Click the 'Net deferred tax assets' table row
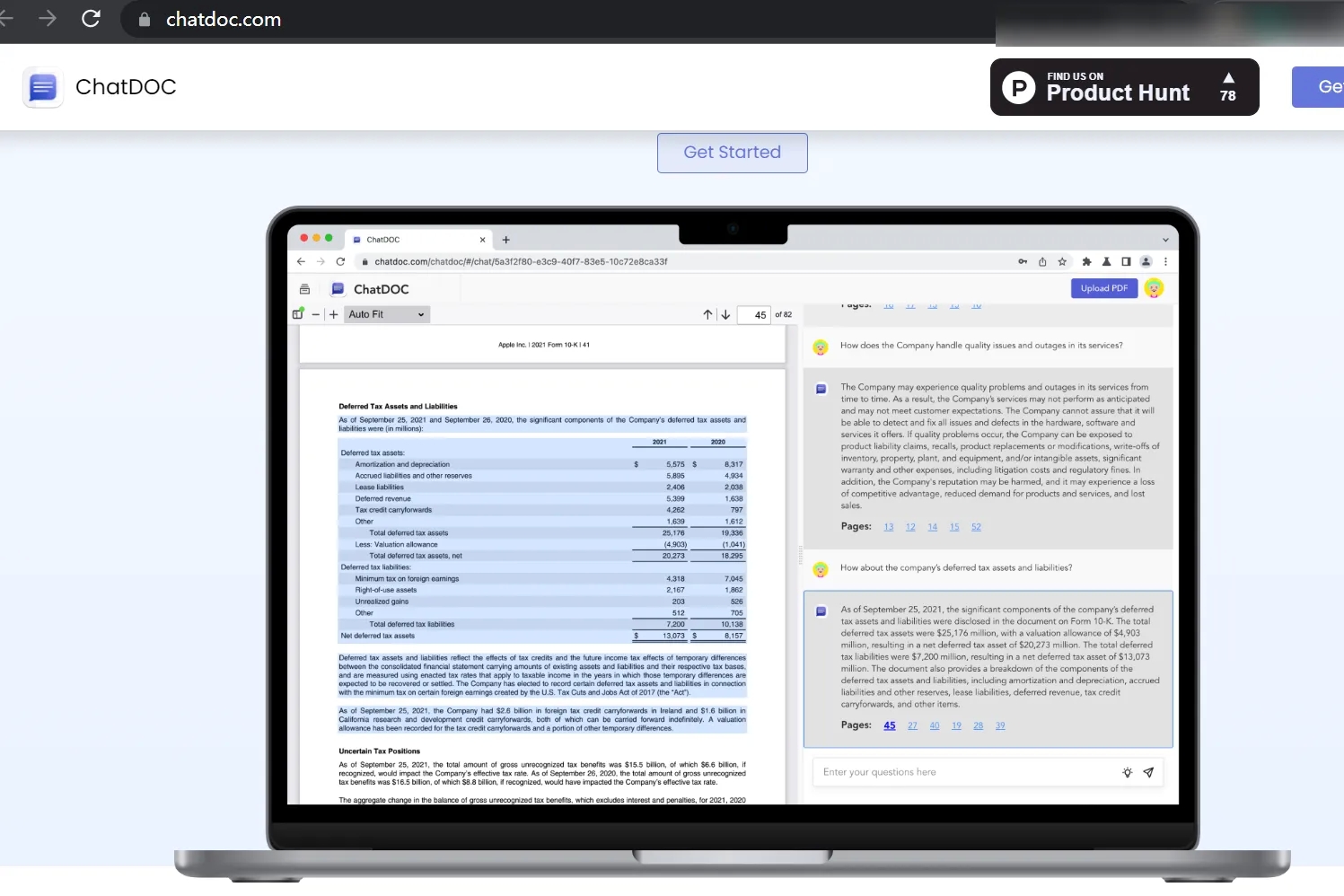The width and height of the screenshot is (1344, 896). pos(541,636)
